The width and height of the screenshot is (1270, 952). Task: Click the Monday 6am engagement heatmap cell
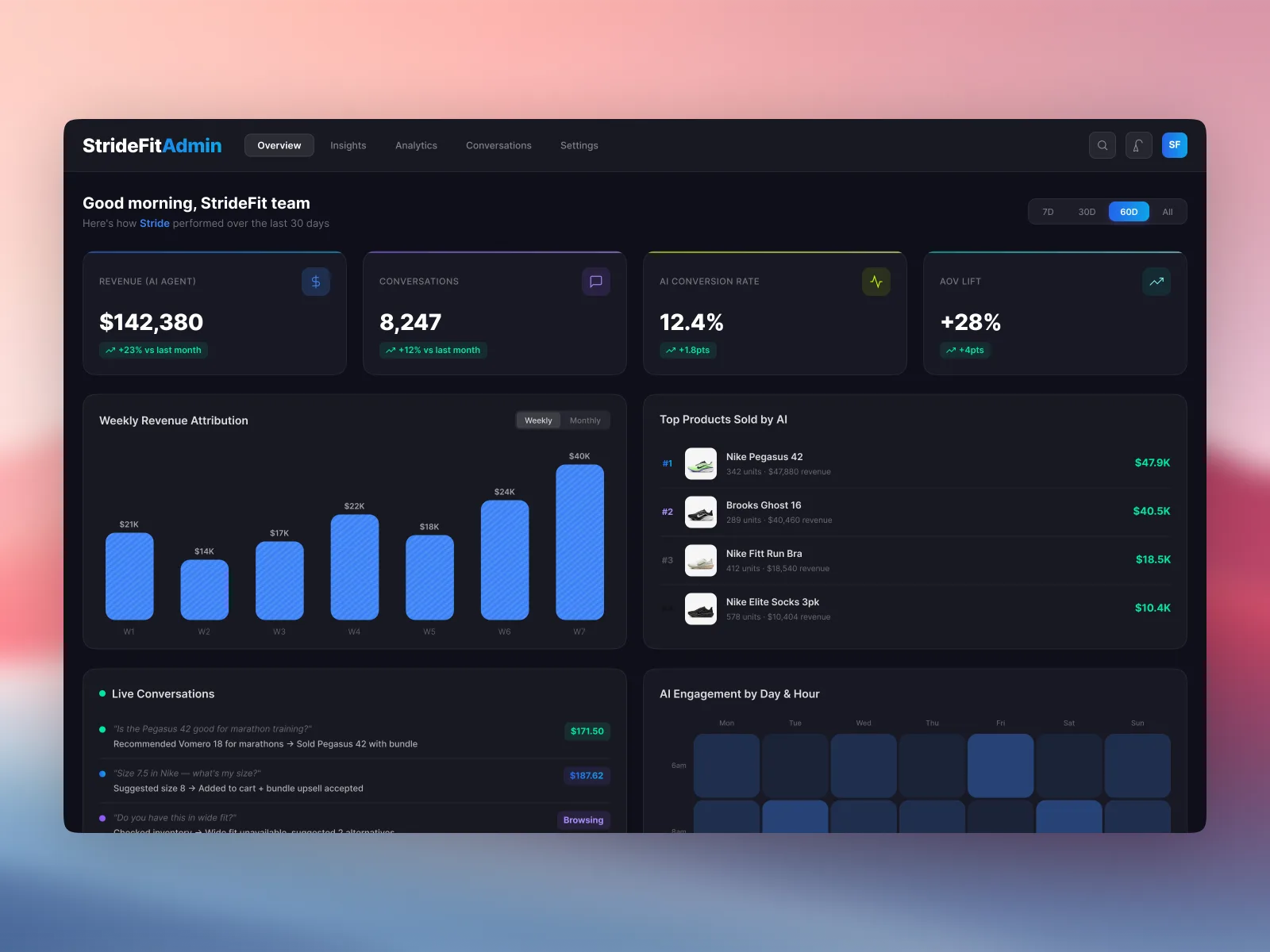coord(727,766)
